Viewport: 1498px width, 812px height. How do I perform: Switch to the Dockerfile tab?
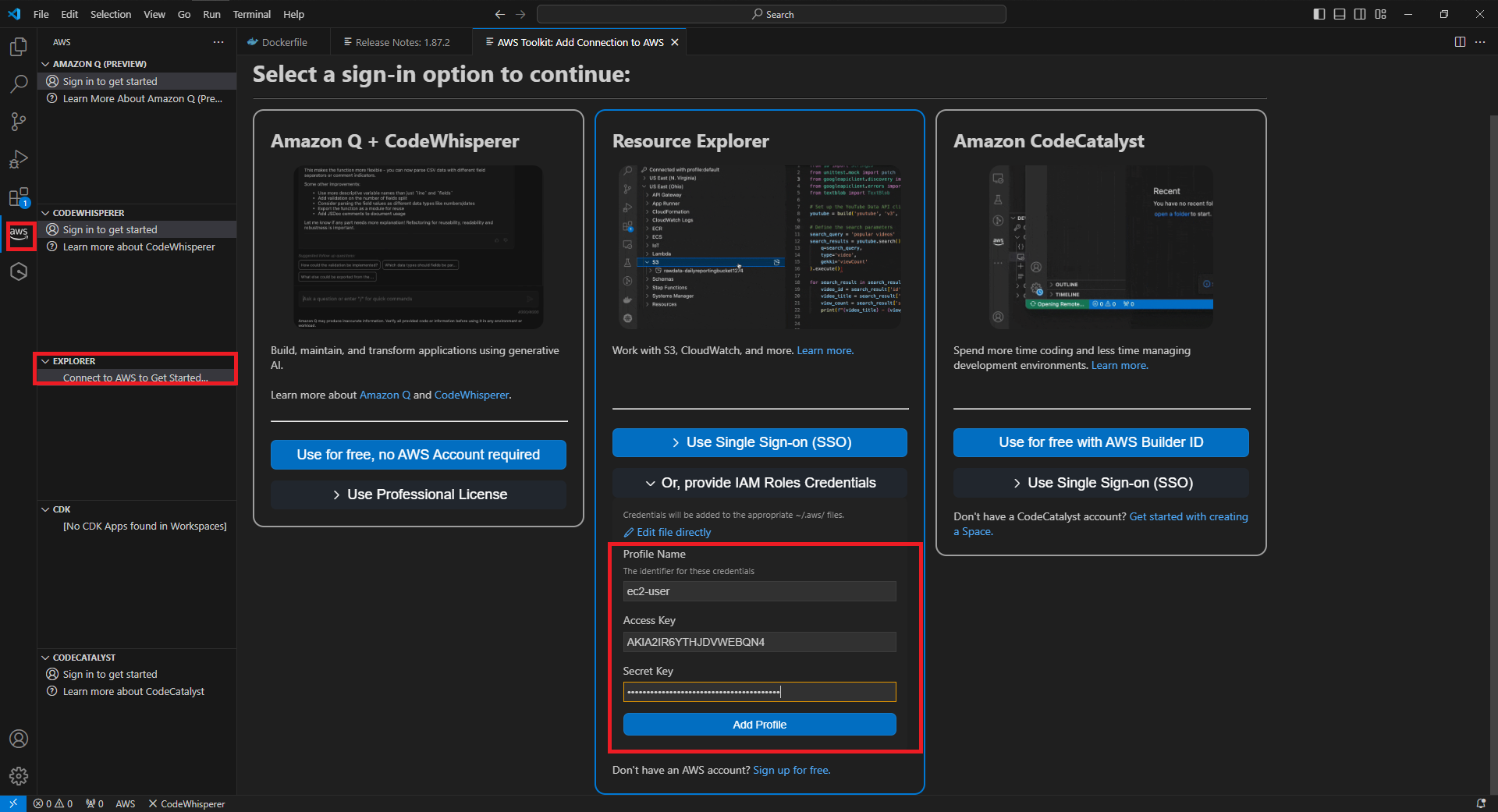pos(283,42)
